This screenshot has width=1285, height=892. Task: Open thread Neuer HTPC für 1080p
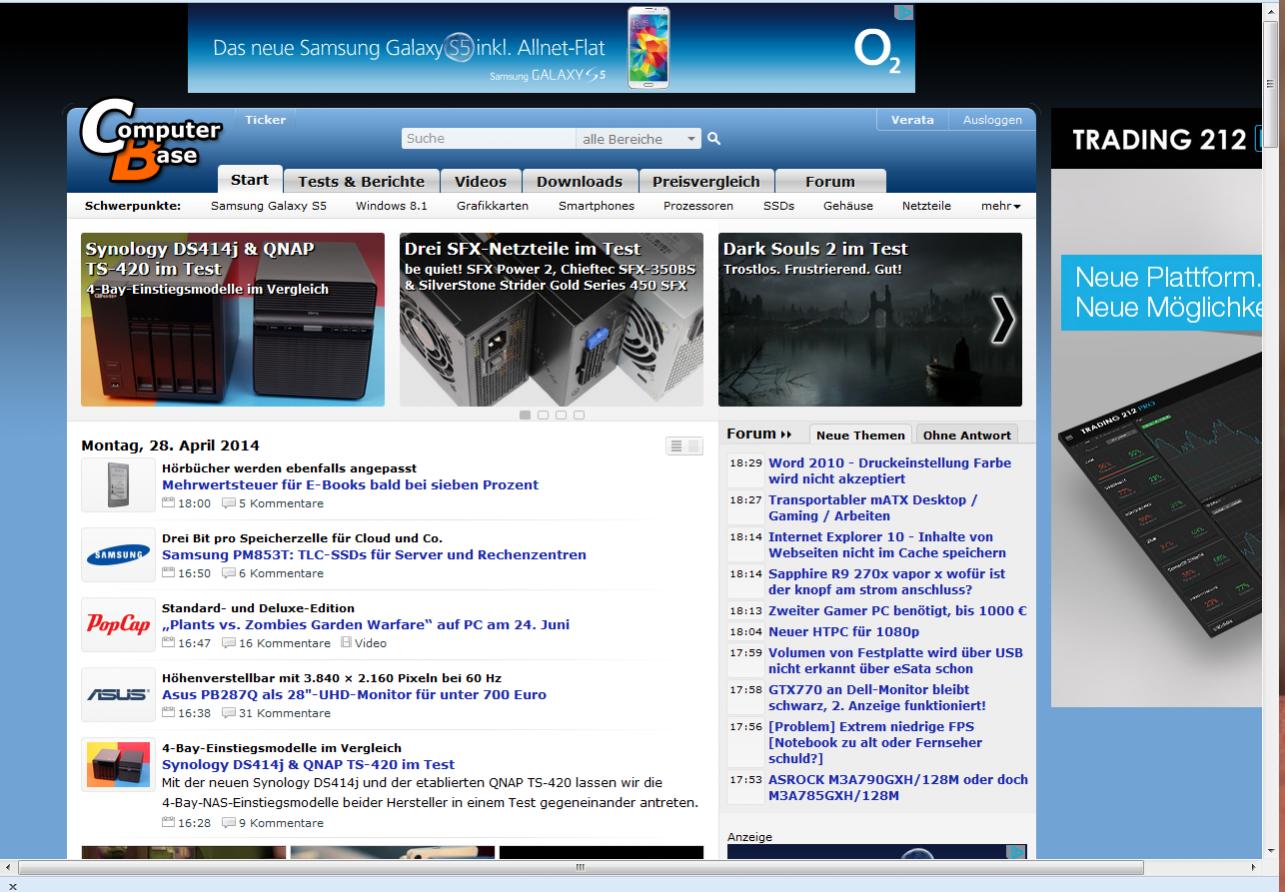pyautogui.click(x=843, y=632)
